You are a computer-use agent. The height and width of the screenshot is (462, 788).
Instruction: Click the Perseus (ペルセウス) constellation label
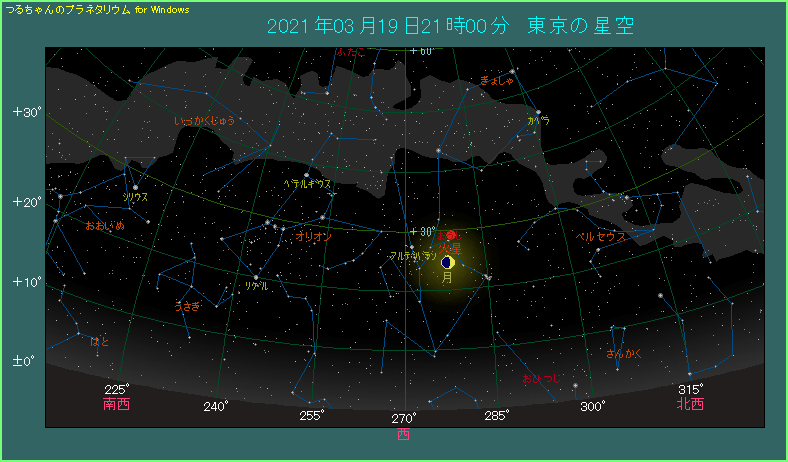coord(601,237)
